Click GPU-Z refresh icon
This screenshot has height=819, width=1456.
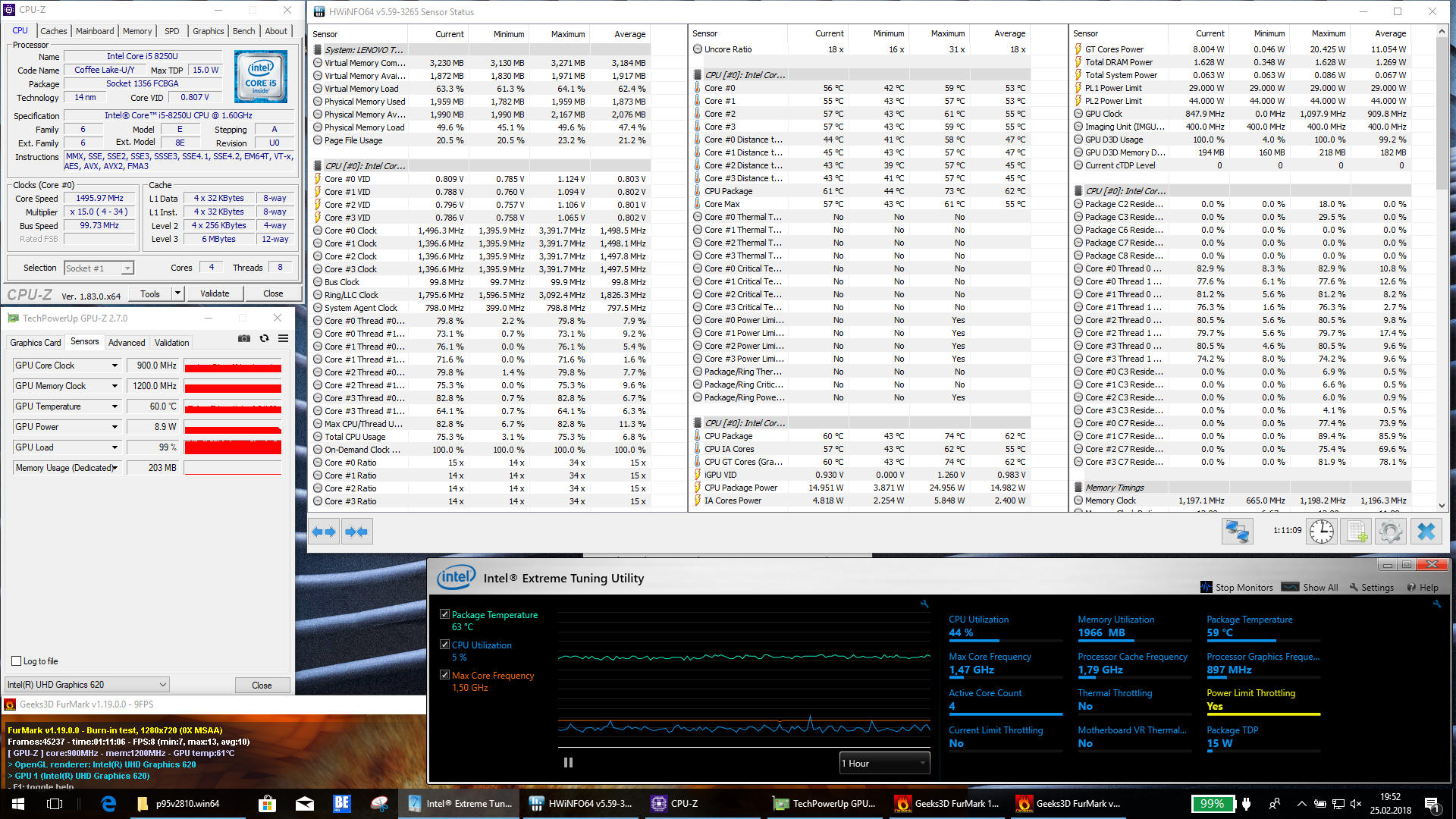pyautogui.click(x=264, y=339)
